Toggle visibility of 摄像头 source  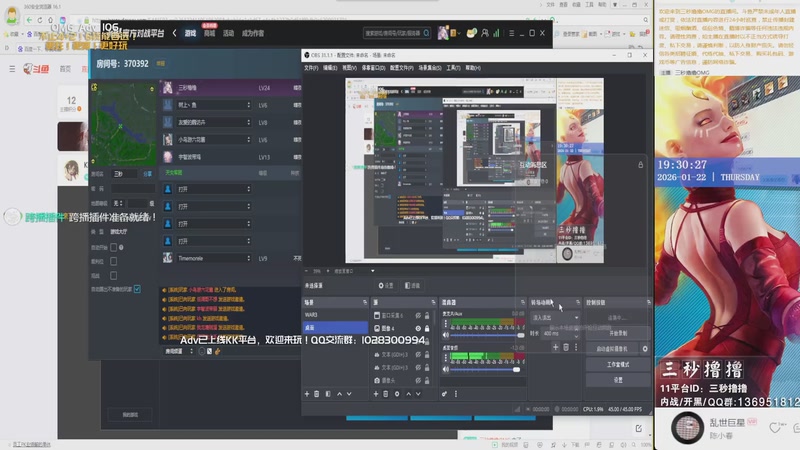point(418,381)
